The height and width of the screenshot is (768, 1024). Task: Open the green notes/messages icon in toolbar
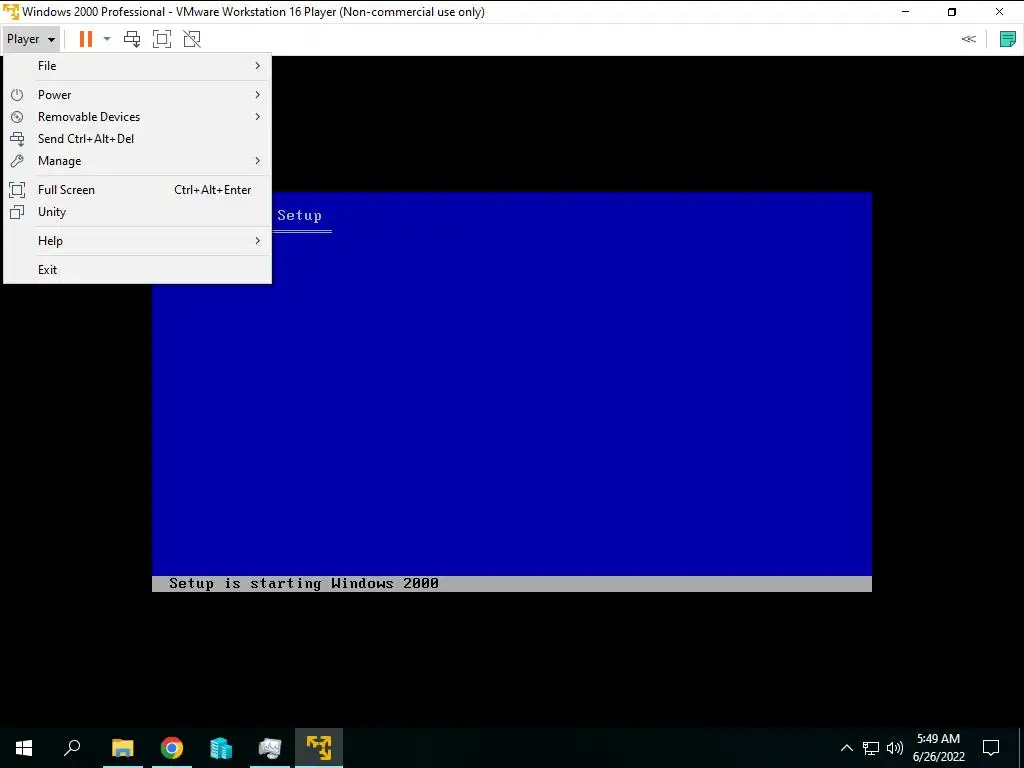coord(1008,39)
